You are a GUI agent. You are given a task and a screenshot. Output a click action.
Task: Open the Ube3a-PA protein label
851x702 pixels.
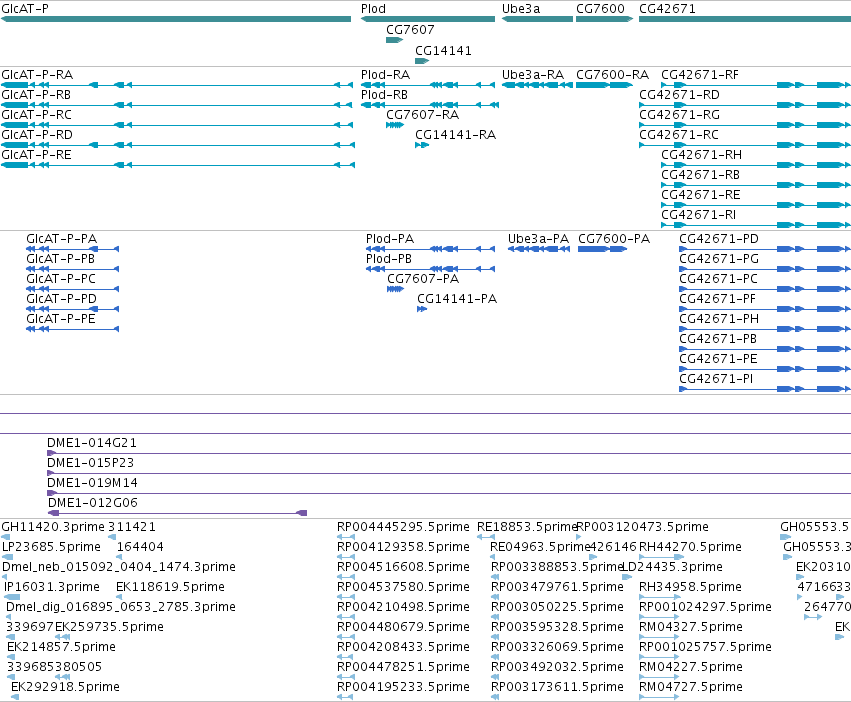coord(538,239)
